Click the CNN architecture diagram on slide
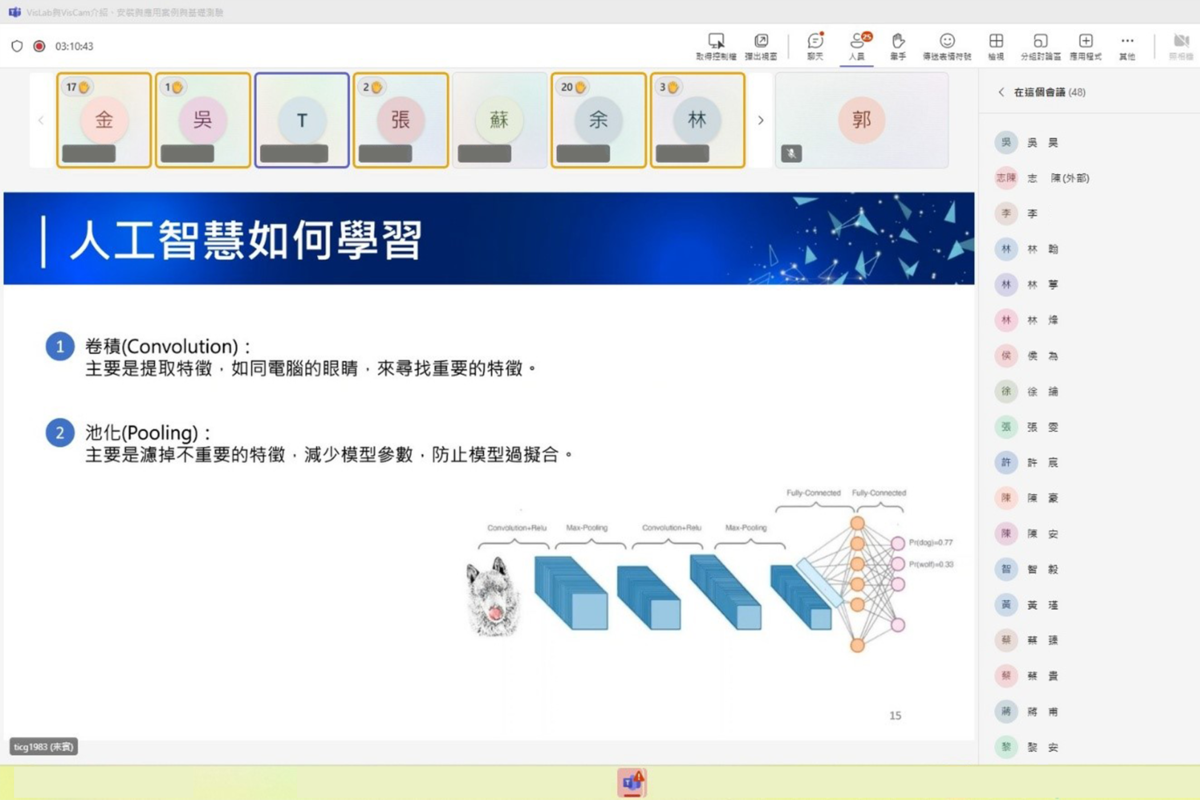The height and width of the screenshot is (800, 1200). click(x=710, y=568)
